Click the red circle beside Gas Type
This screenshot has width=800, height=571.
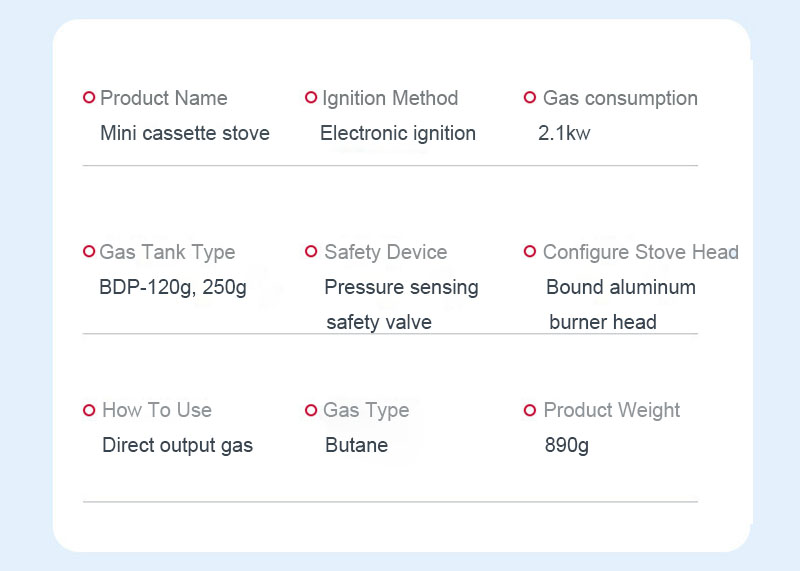pos(311,410)
